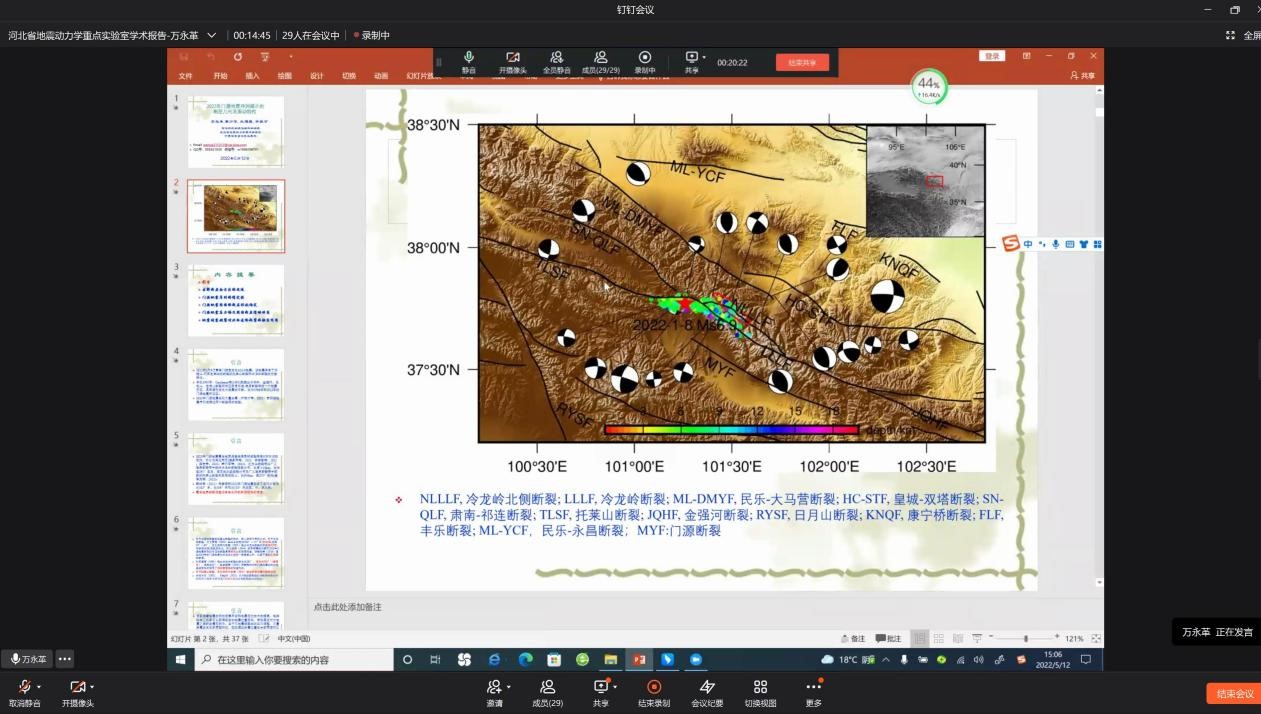Switch to the 设计 ribbon tab
The height and width of the screenshot is (714, 1261).
[316, 76]
